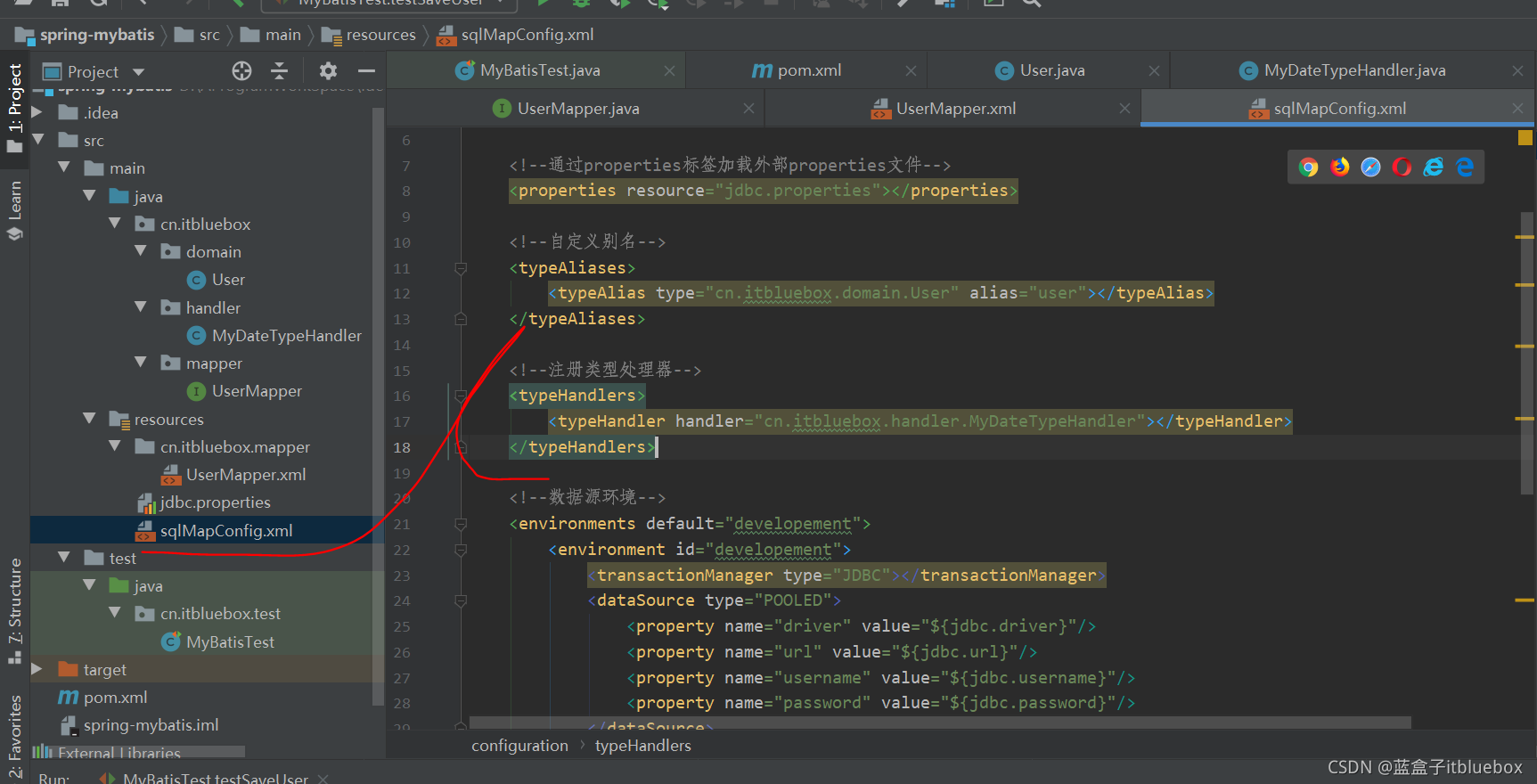Switch to UserMapper.java tab
This screenshot has height=784, width=1537.
click(x=566, y=109)
